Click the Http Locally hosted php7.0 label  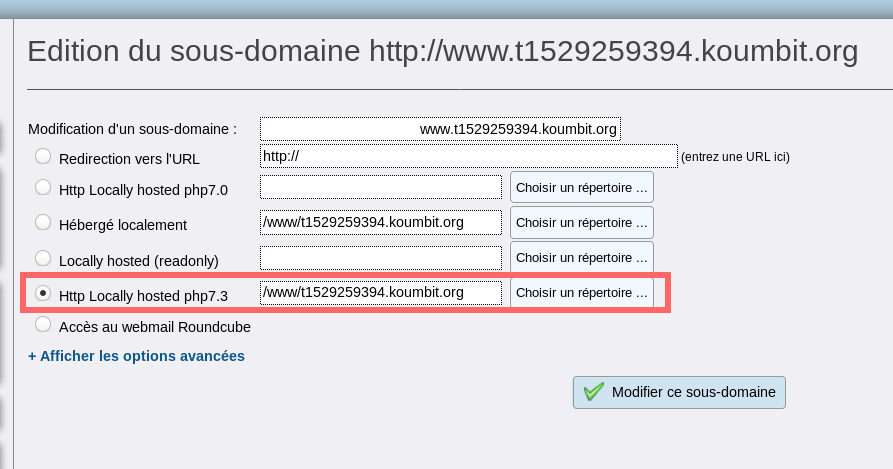[x=144, y=190]
